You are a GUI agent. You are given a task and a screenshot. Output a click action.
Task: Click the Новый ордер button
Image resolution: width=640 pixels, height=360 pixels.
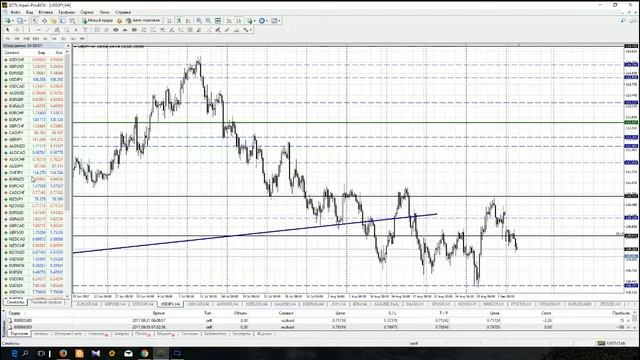coord(98,20)
